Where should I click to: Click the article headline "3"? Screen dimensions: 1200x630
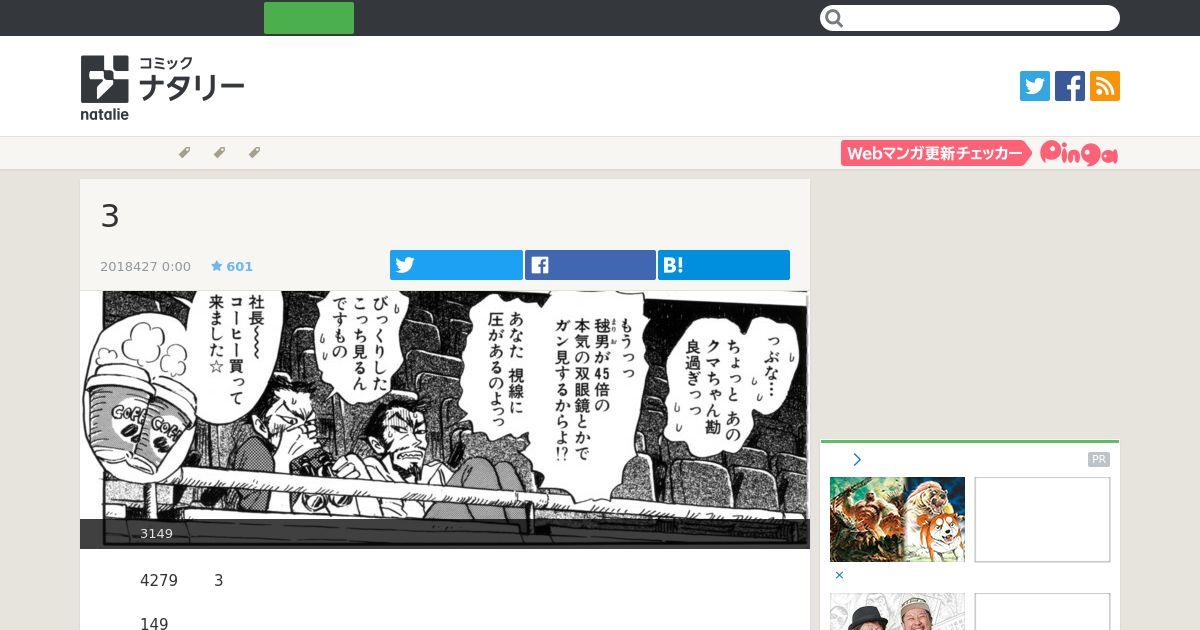(x=110, y=216)
